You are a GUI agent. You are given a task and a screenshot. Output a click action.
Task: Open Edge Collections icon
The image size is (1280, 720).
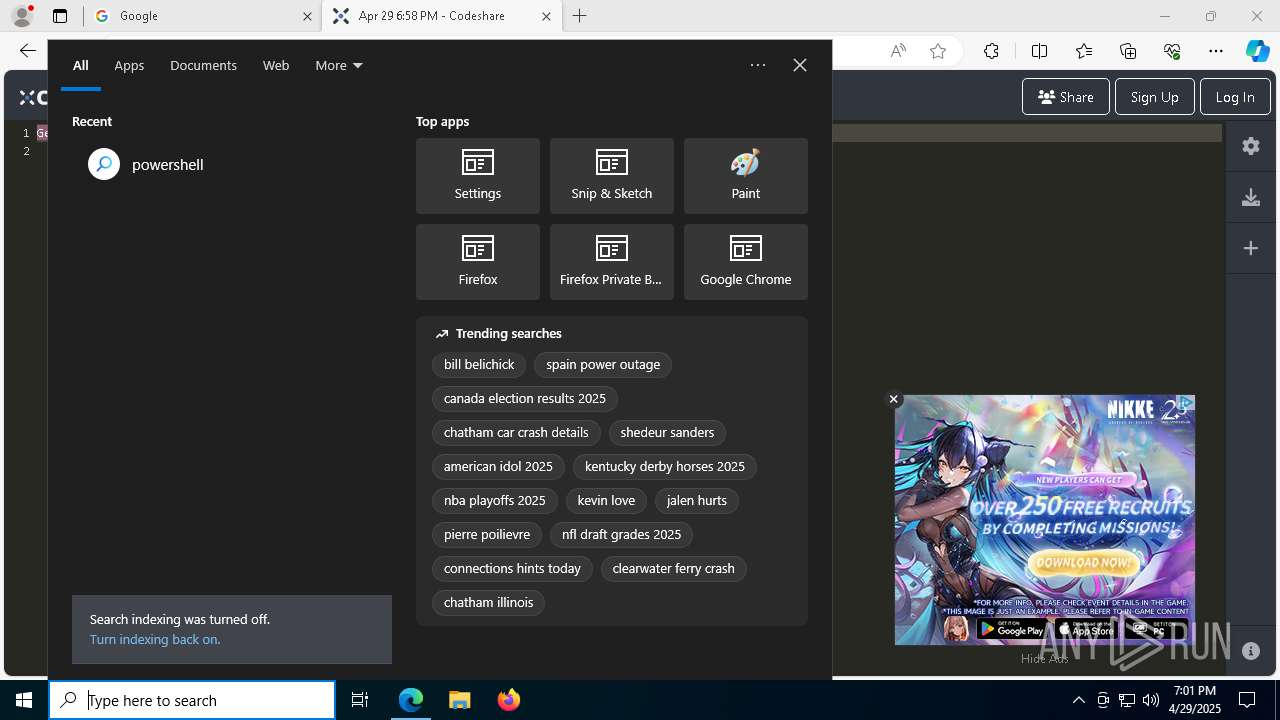1128,52
